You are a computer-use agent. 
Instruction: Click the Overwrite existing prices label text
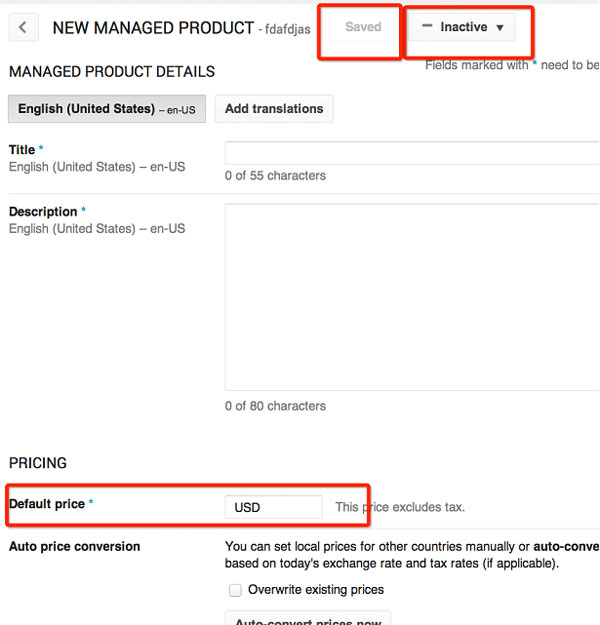click(x=315, y=590)
